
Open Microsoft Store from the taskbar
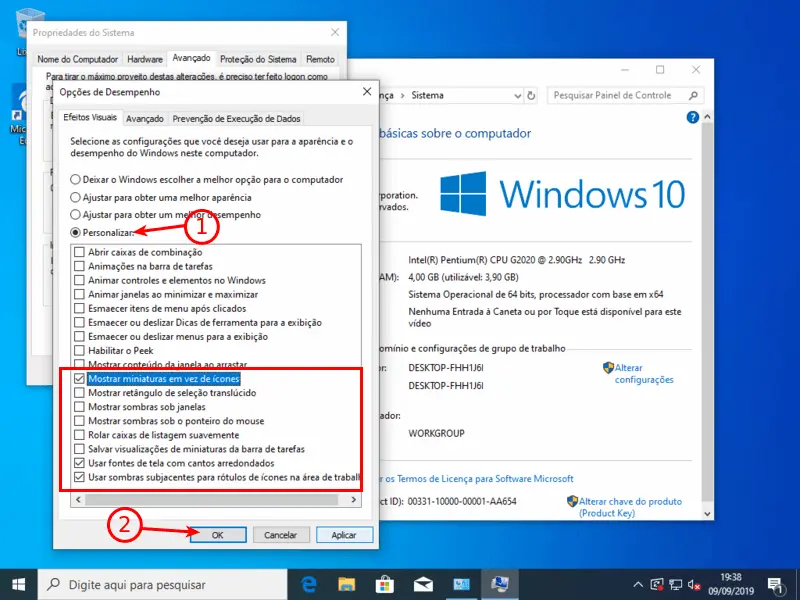click(385, 585)
